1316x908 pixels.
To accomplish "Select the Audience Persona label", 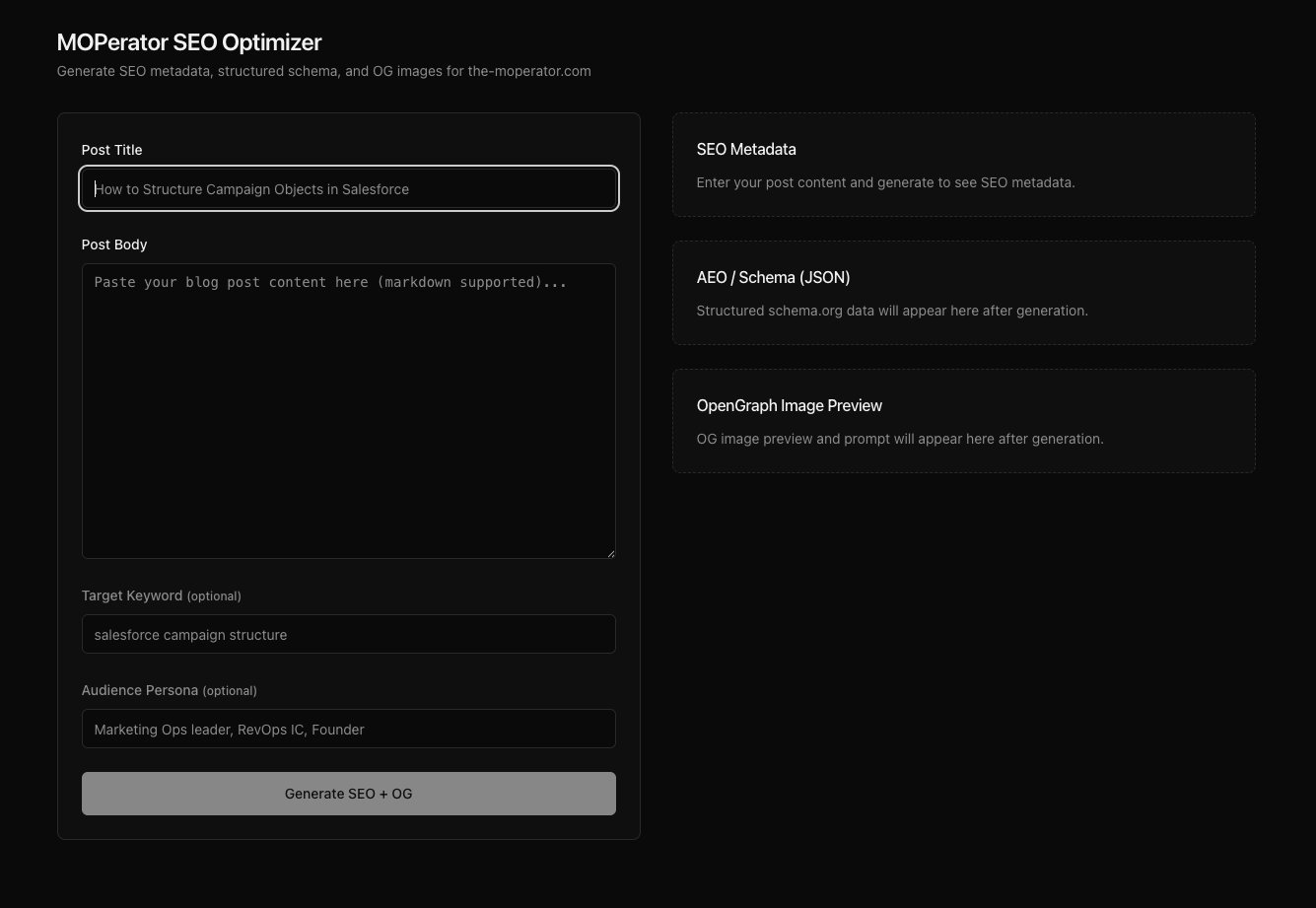I will point(140,690).
